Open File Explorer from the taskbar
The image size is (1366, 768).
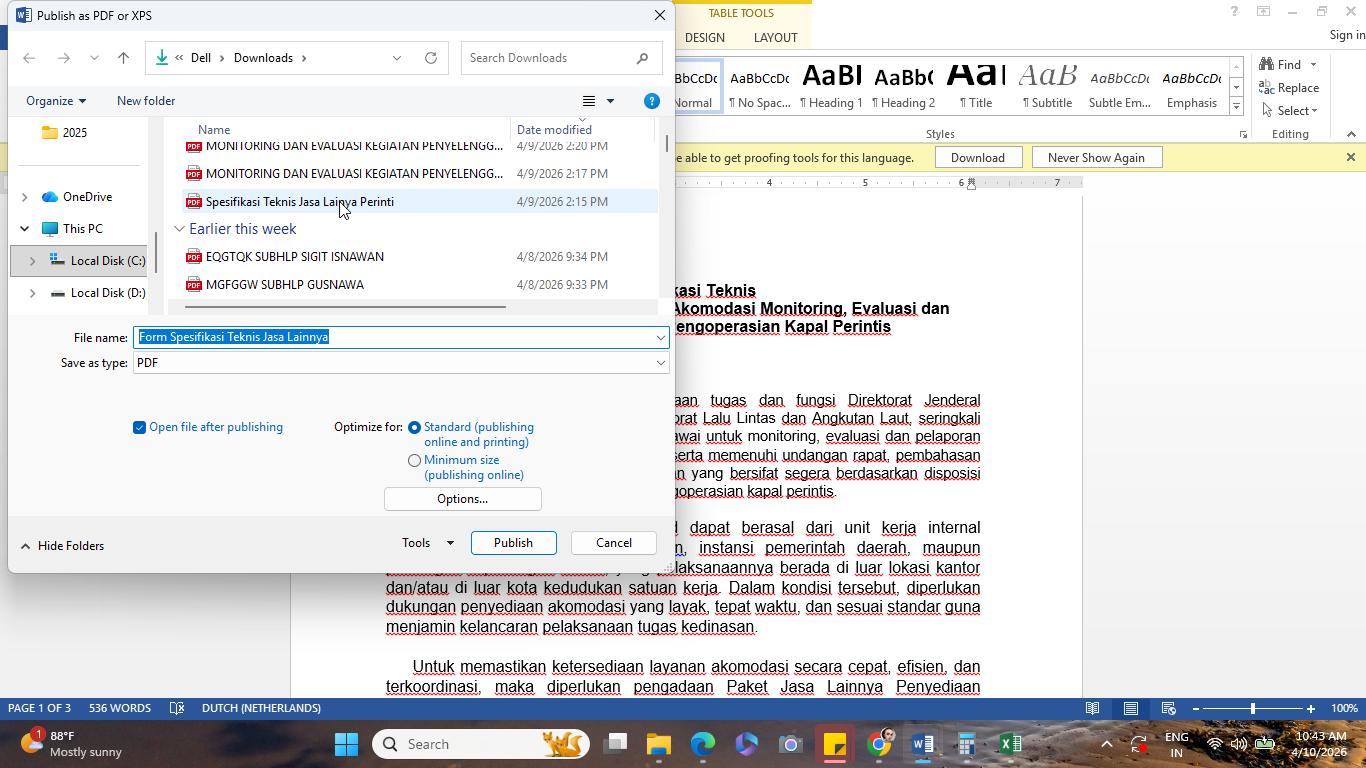tap(658, 744)
